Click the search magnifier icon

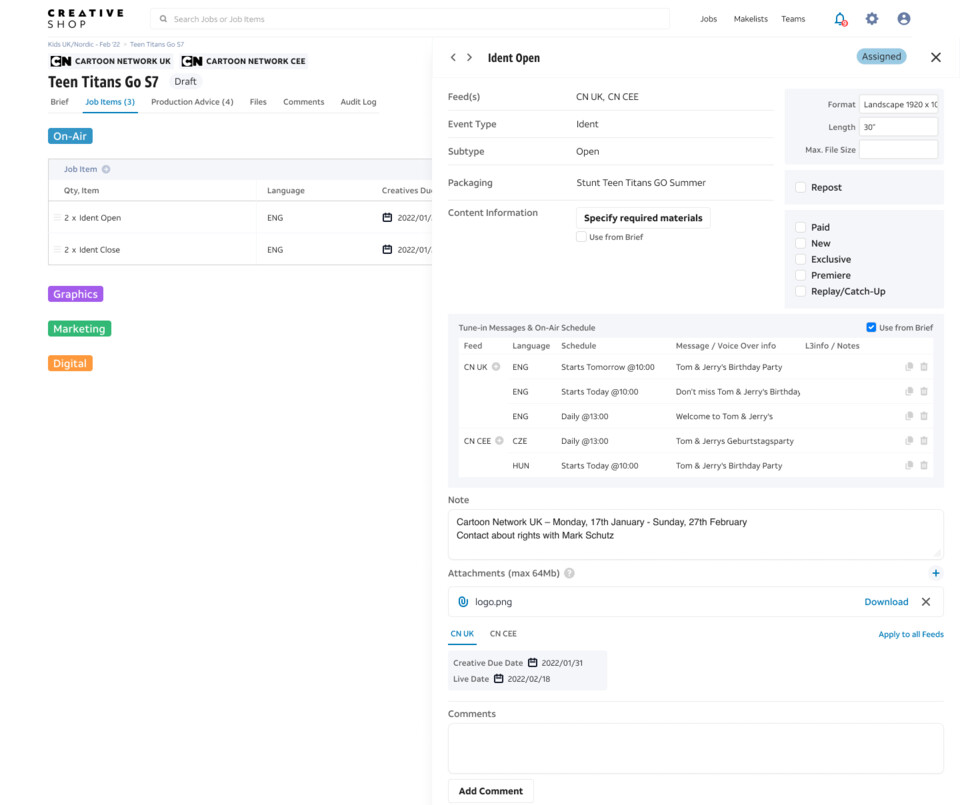click(x=163, y=19)
